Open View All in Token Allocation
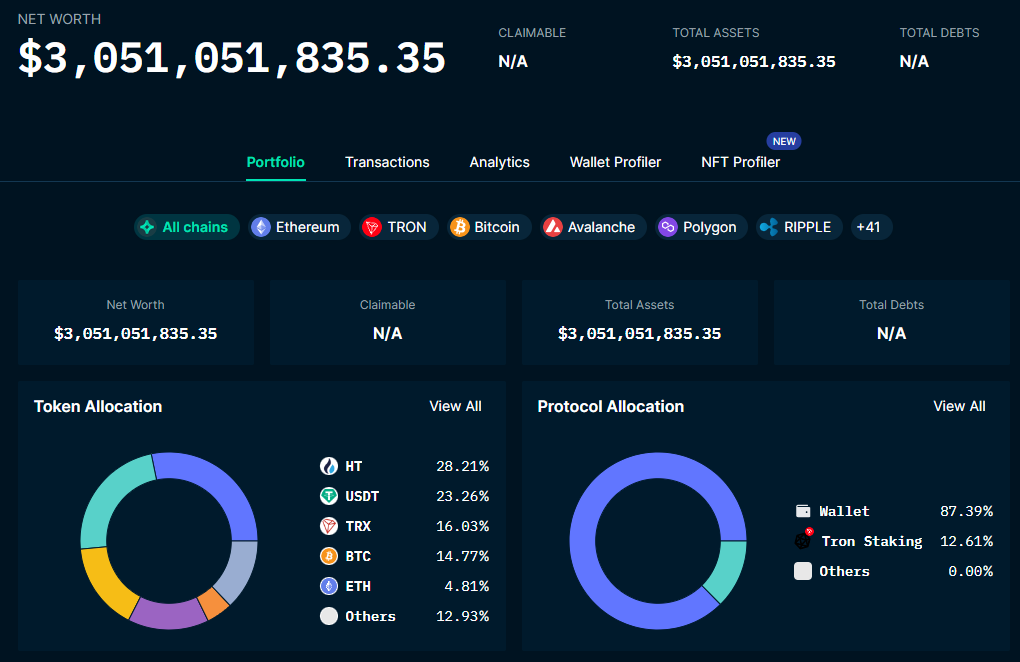This screenshot has width=1020, height=662. [455, 406]
